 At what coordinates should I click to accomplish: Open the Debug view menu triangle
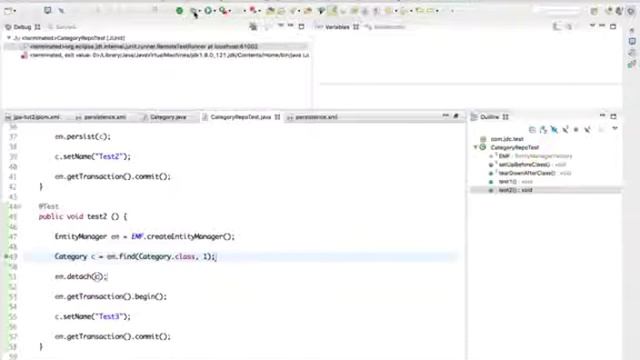point(280,26)
